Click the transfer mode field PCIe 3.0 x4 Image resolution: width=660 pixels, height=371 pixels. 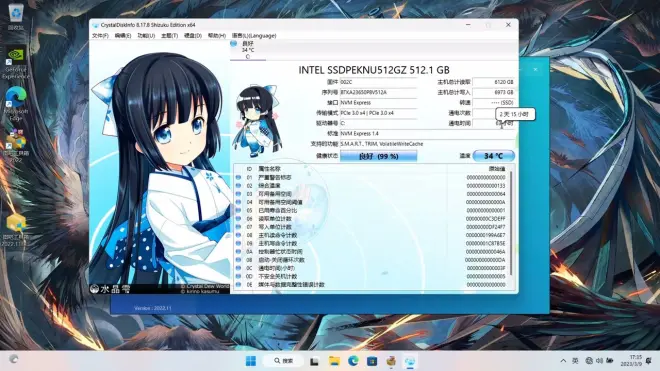coord(378,113)
